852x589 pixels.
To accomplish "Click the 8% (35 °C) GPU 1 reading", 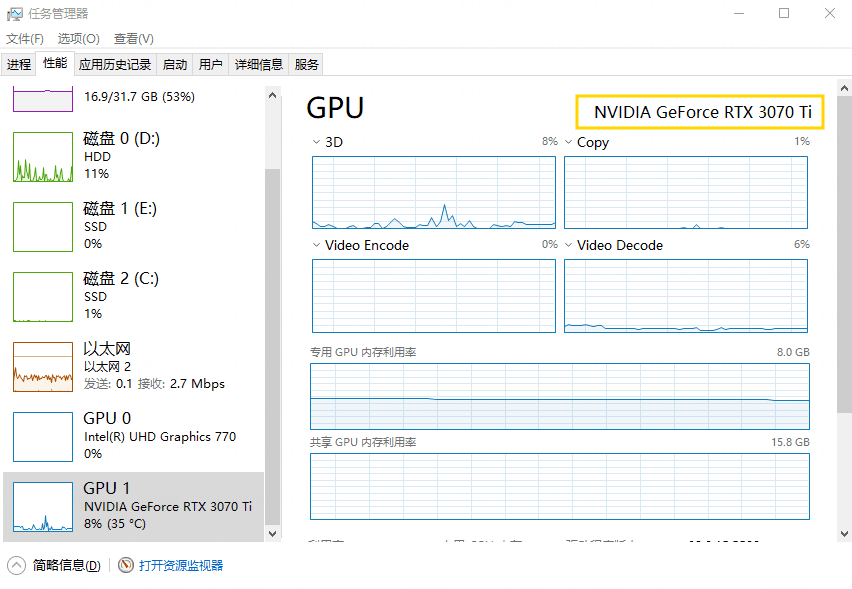I will pos(115,524).
